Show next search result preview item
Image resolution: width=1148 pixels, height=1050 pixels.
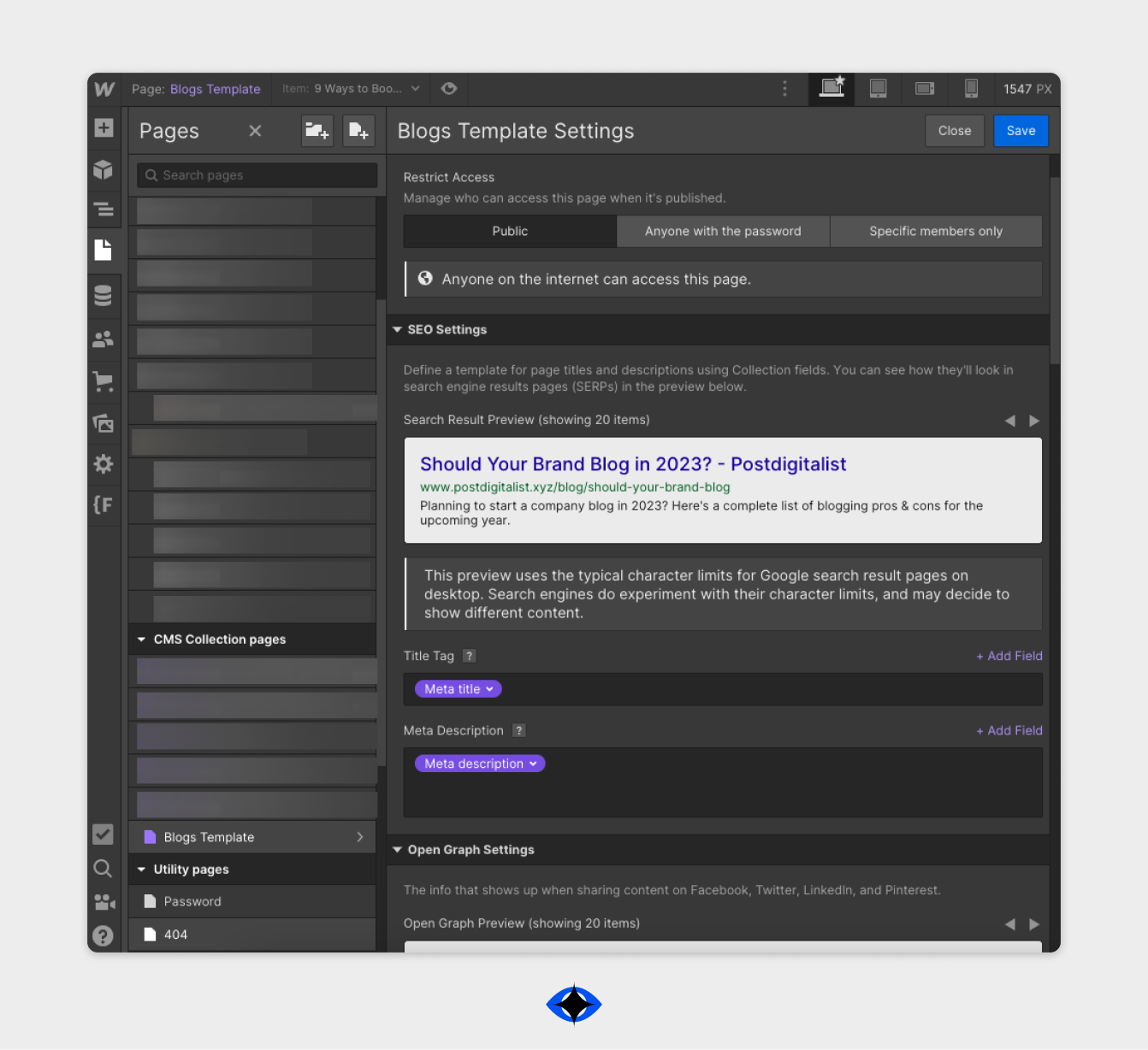(x=1034, y=420)
